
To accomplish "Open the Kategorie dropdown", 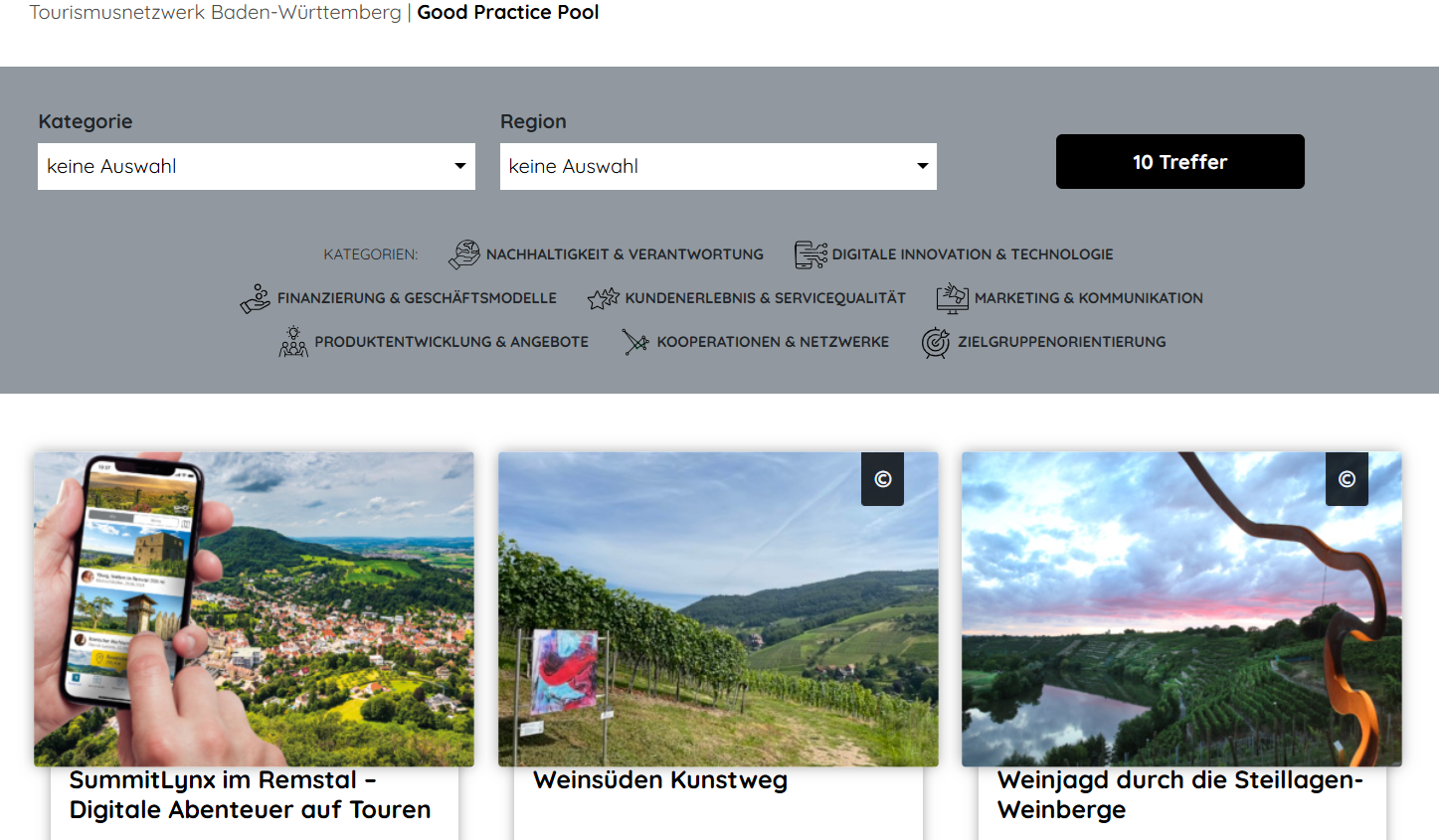I will 256,166.
